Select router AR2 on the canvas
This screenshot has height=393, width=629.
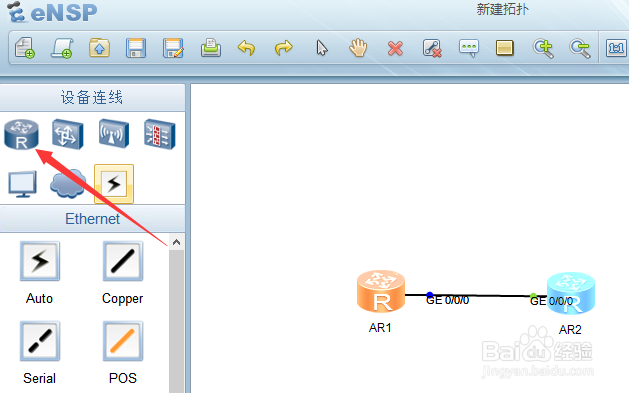(x=571, y=293)
